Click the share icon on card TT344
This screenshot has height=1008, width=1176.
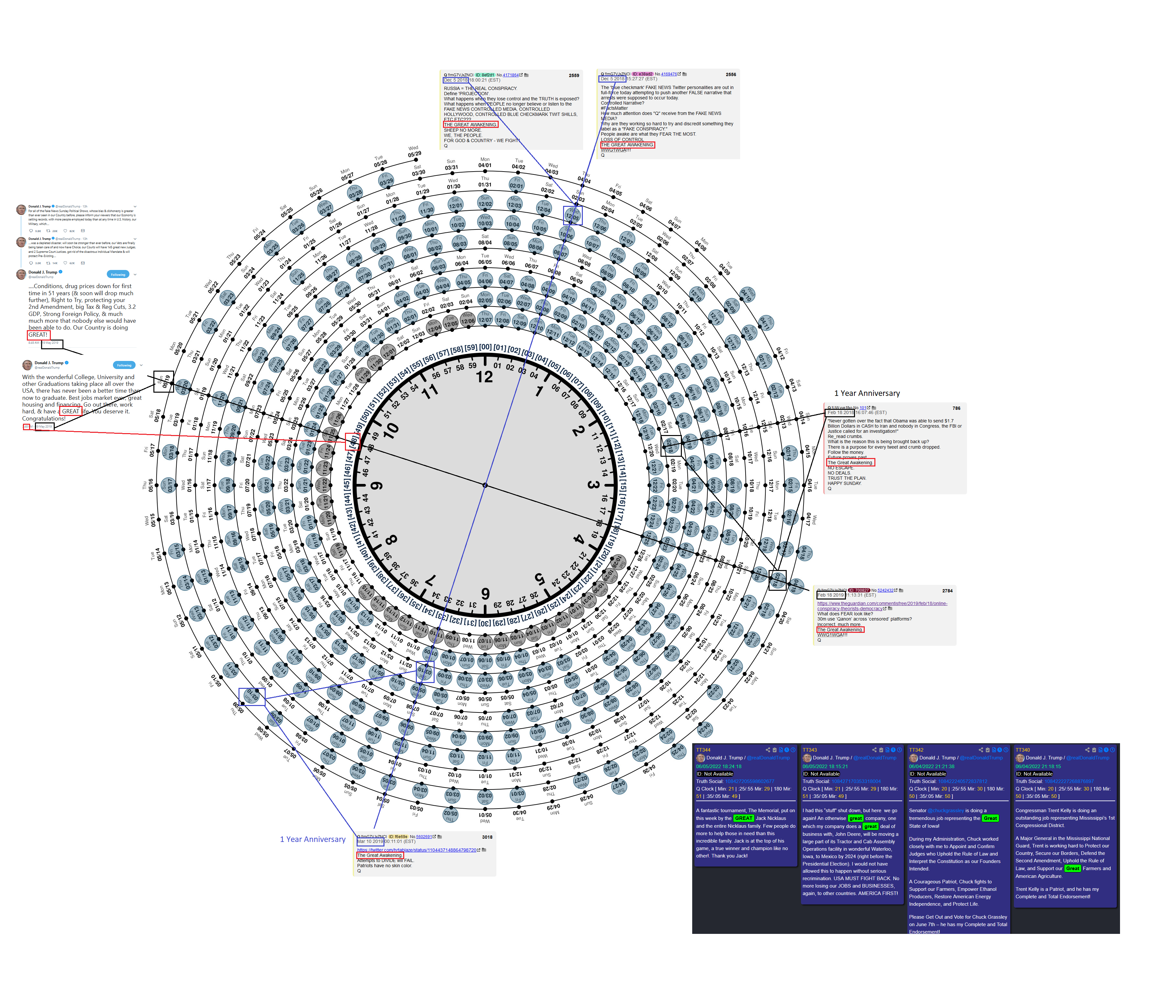[768, 750]
